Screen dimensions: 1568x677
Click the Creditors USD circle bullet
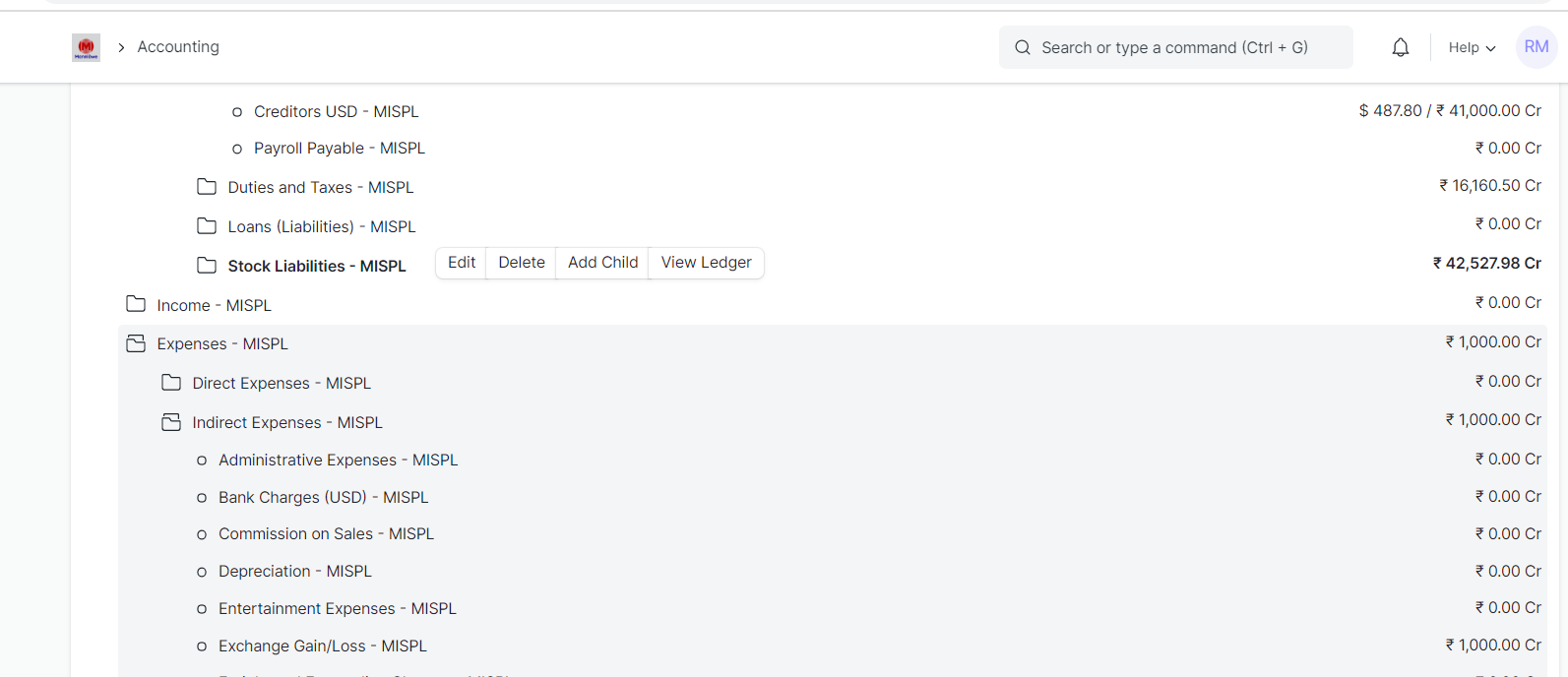tap(237, 112)
